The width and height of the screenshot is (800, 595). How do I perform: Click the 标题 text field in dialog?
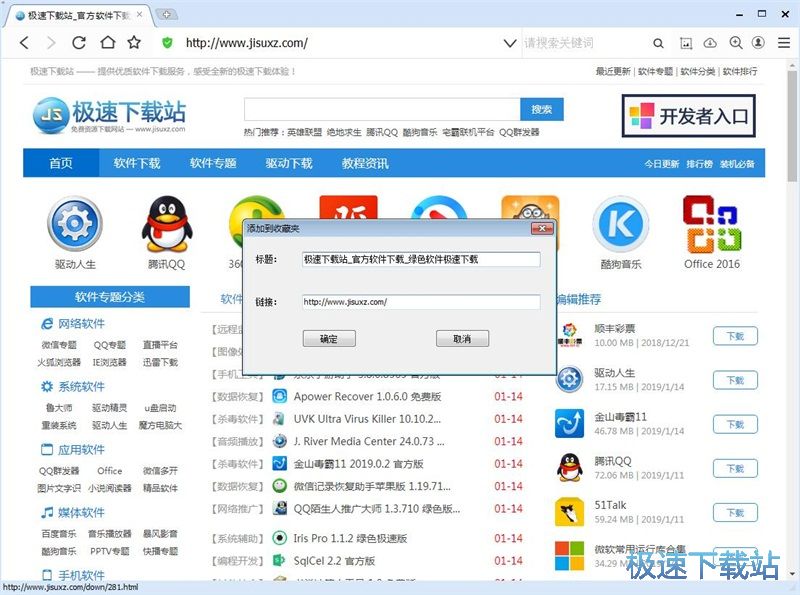(x=421, y=259)
